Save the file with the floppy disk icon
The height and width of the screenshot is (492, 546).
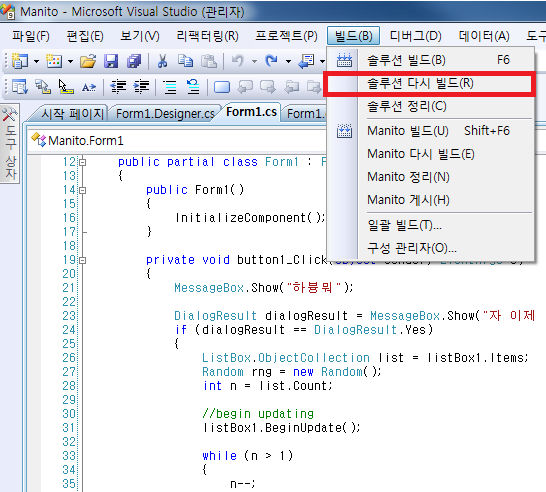click(111, 61)
